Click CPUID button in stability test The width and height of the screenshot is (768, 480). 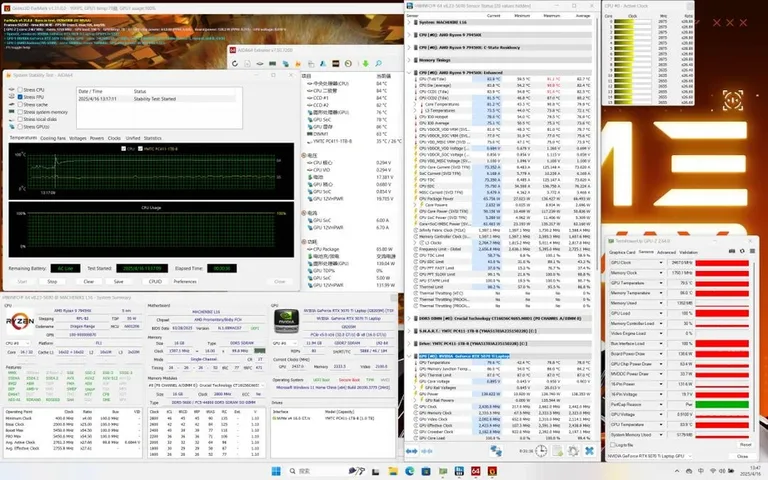155,282
